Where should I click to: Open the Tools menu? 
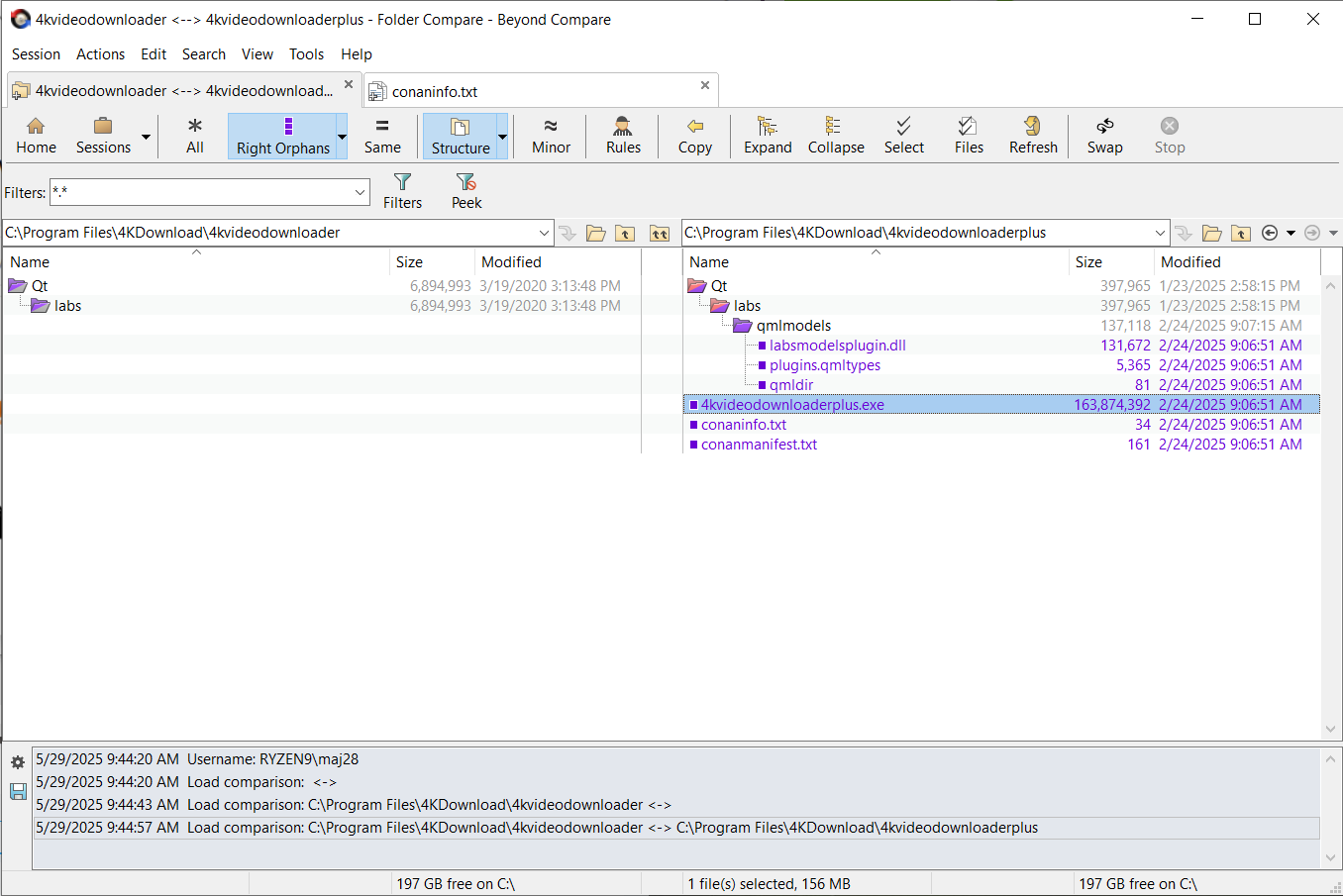tap(307, 54)
